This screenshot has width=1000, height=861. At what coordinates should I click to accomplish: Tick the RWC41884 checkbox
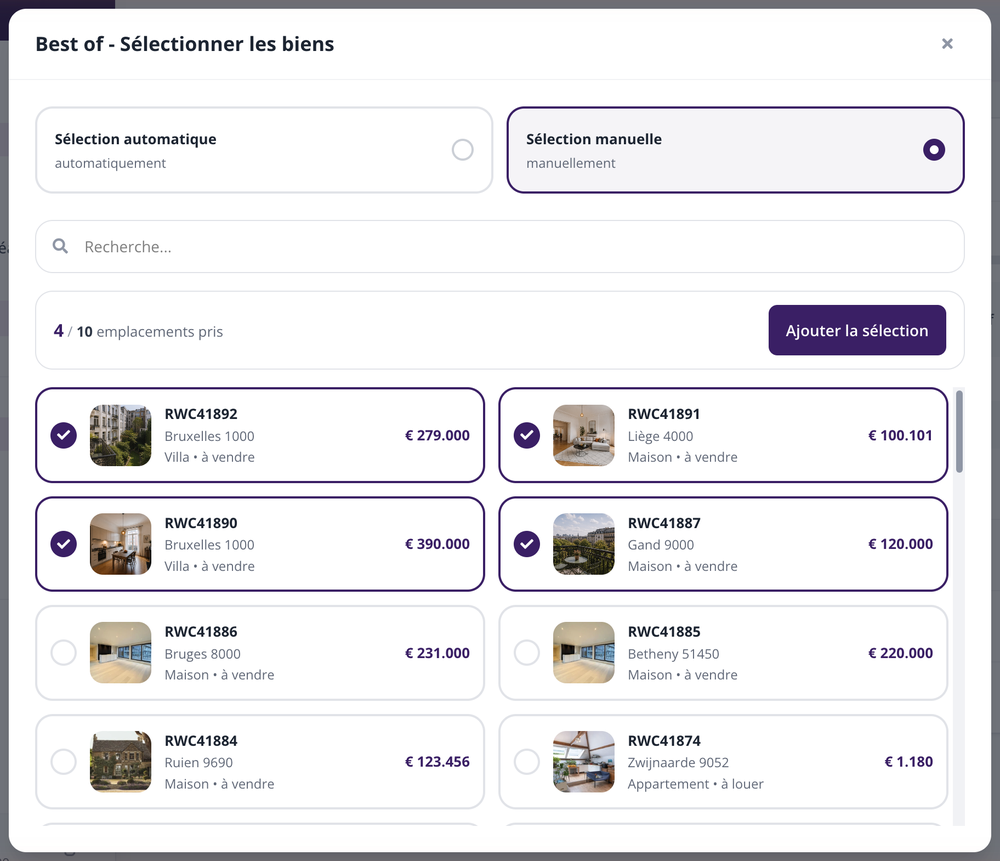[64, 762]
